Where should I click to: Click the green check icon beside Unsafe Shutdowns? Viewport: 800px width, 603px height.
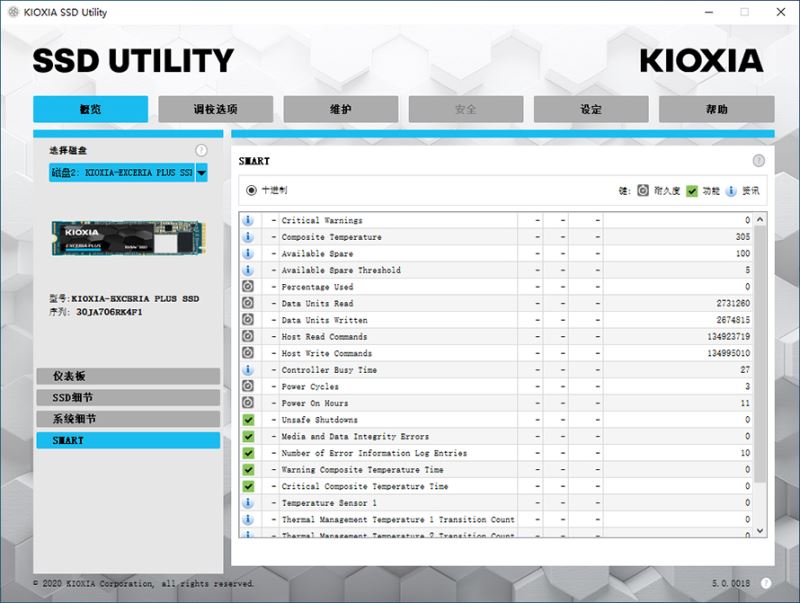[248, 420]
